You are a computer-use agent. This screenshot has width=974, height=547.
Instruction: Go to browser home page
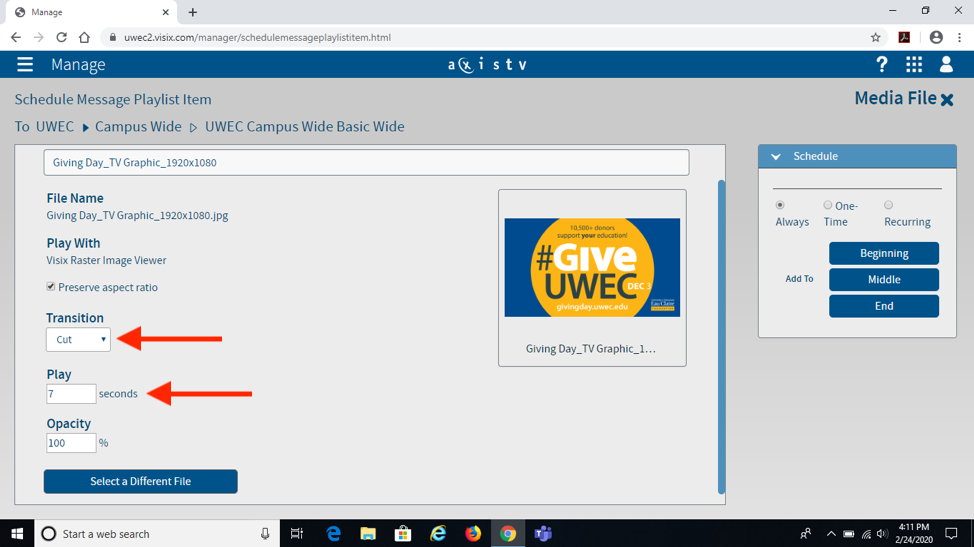pyautogui.click(x=84, y=37)
